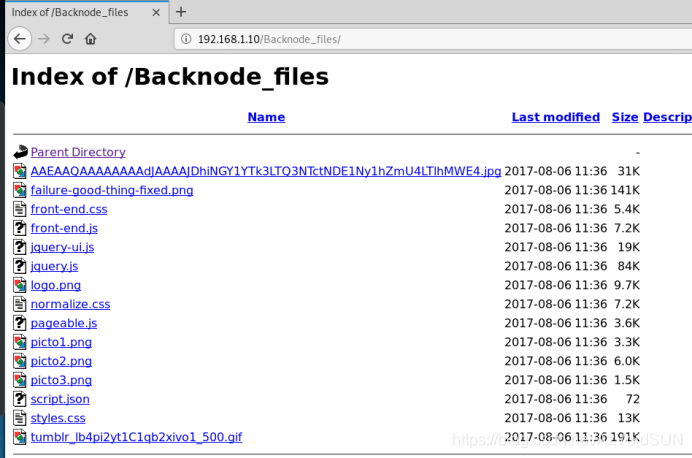Click the image icon beside failure-good-thing-fixed.png
Screen dimensions: 692x458
point(20,190)
